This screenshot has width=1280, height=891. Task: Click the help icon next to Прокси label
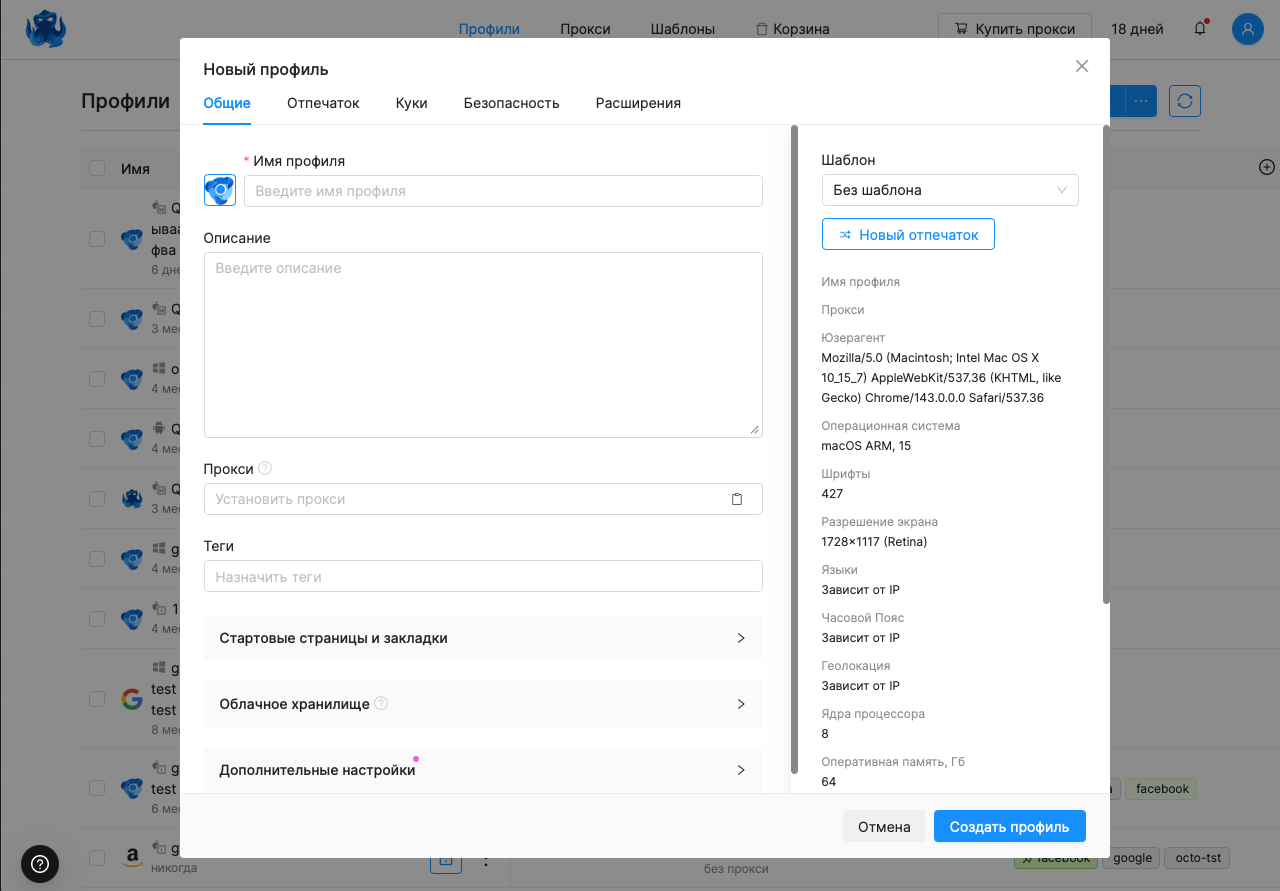click(x=265, y=468)
